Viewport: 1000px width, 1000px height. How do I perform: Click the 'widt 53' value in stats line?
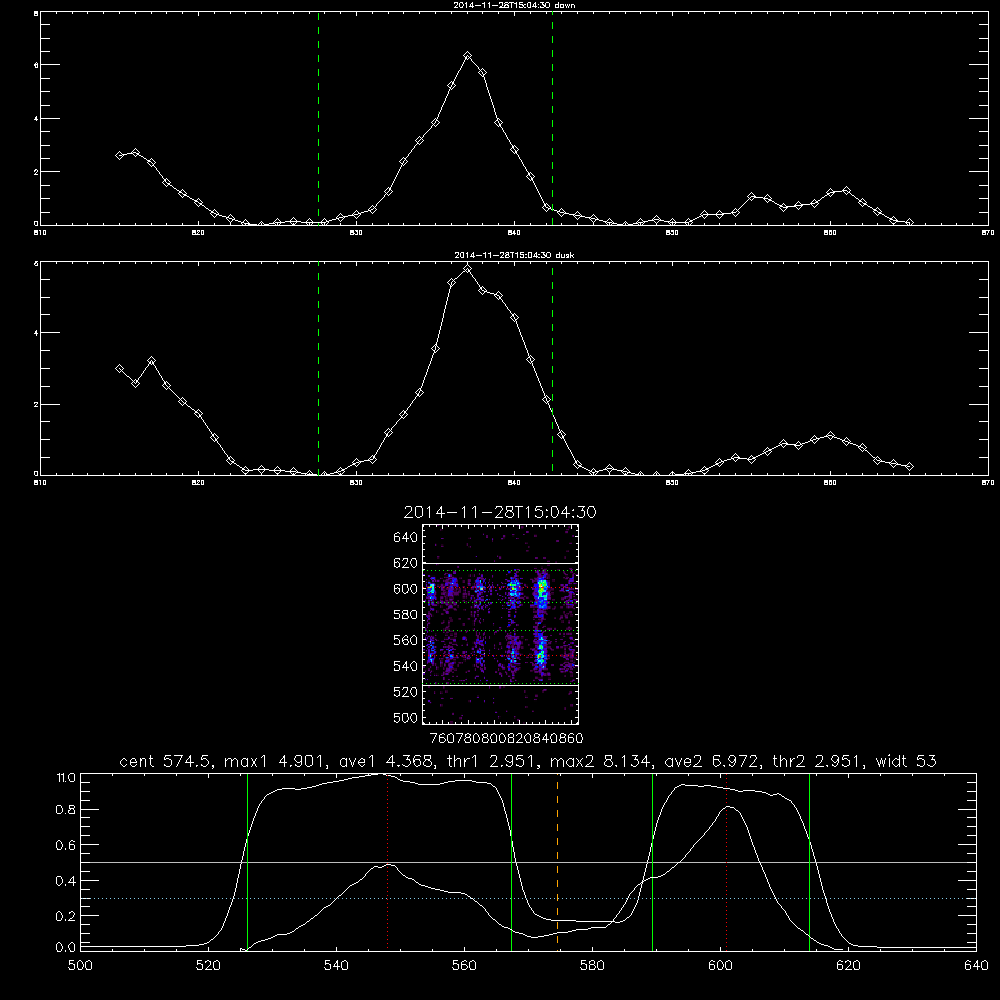(906, 761)
